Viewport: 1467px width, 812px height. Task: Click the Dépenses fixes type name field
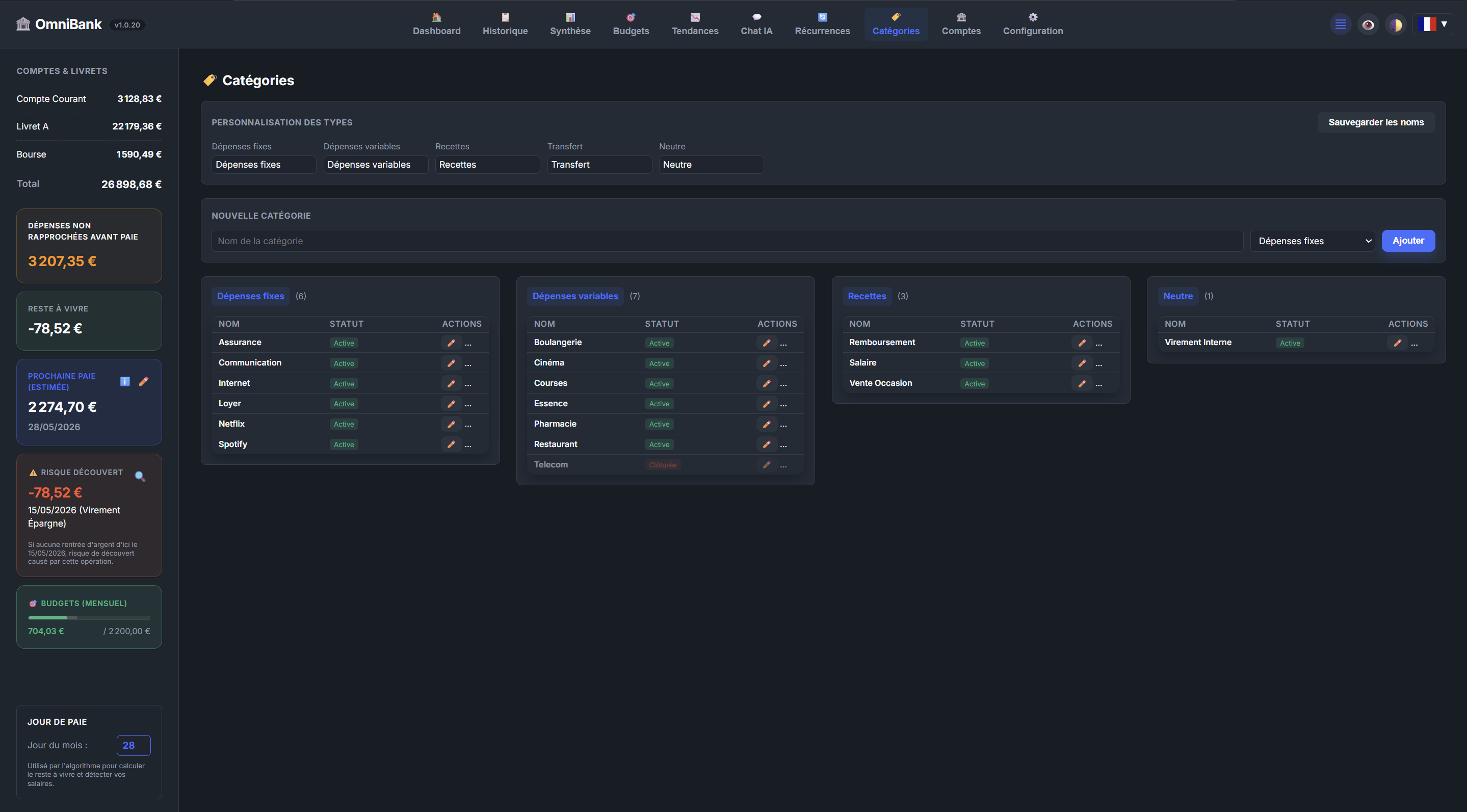click(x=264, y=165)
